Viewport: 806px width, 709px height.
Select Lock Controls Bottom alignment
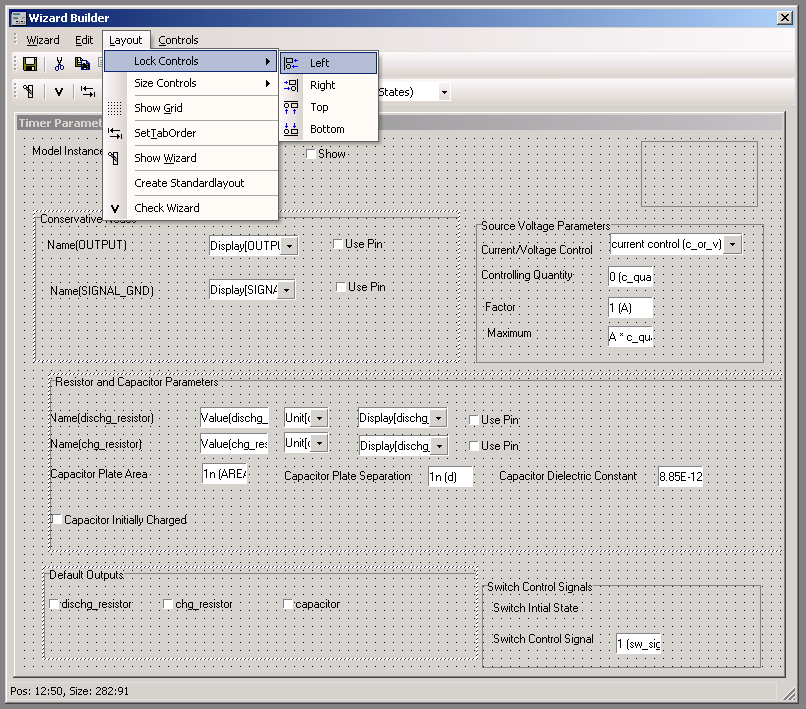click(328, 129)
